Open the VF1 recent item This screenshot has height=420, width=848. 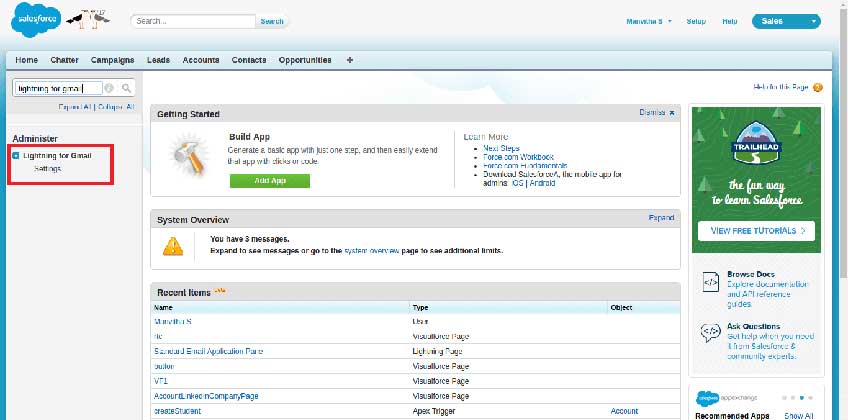coord(161,381)
